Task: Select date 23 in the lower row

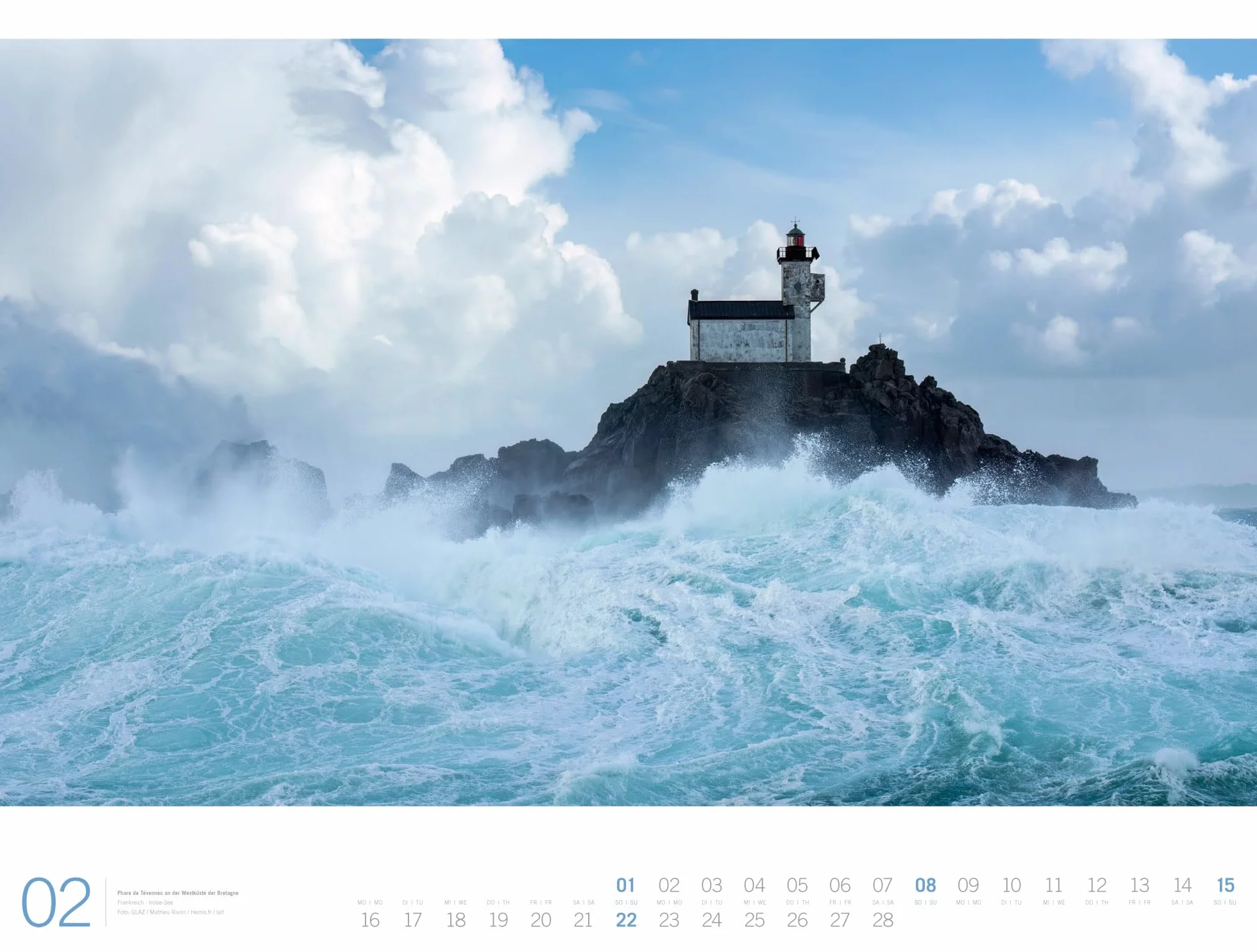Action: (669, 920)
